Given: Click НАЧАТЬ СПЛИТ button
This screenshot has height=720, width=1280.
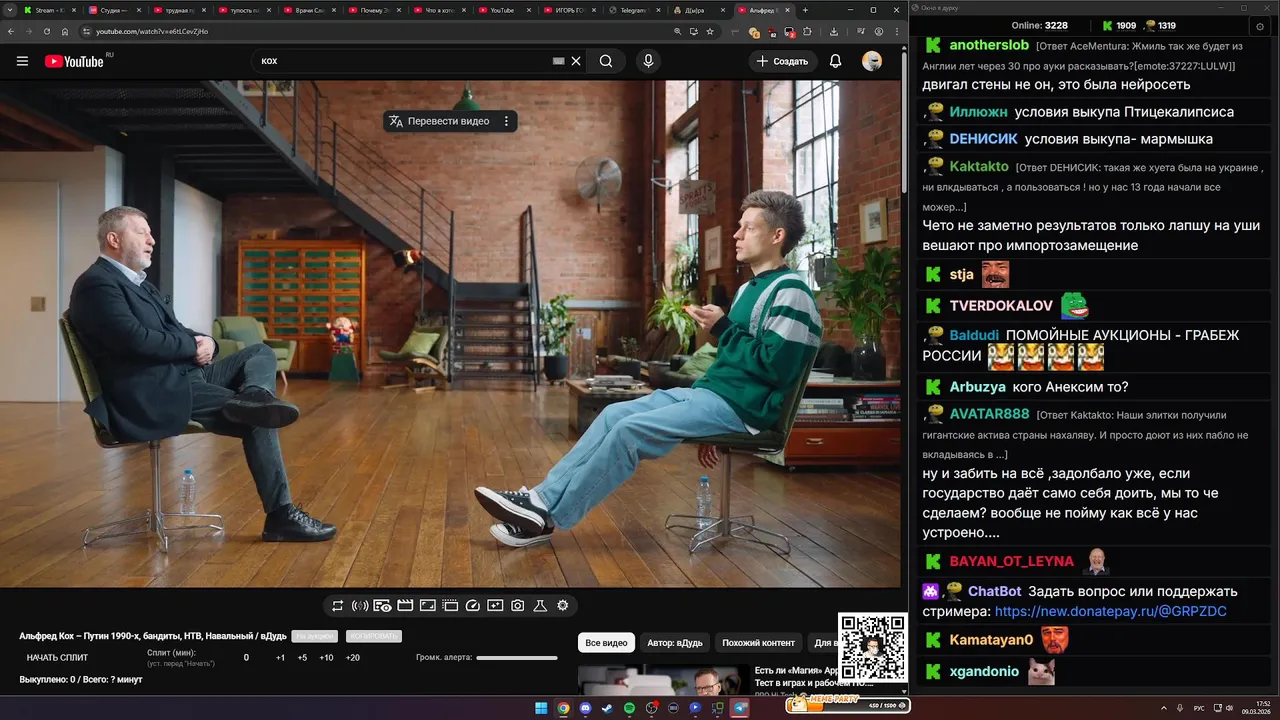Looking at the screenshot, I should 57,658.
